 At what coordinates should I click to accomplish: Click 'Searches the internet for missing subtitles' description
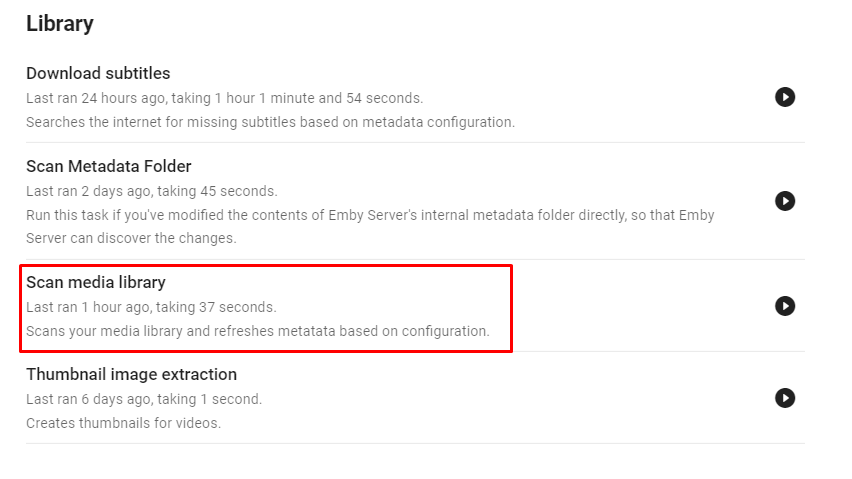tap(270, 122)
